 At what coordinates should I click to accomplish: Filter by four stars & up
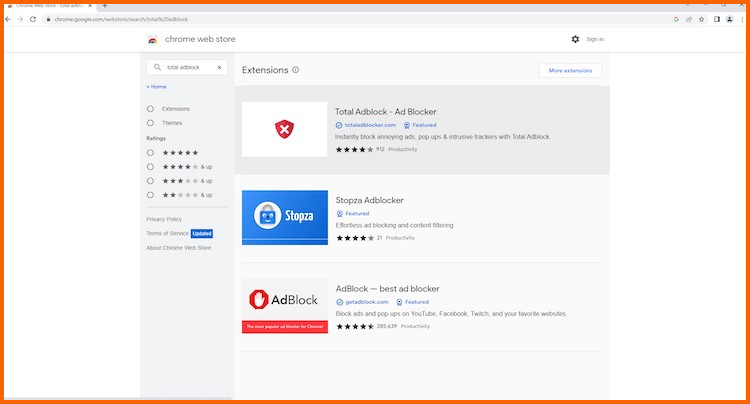[x=150, y=167]
